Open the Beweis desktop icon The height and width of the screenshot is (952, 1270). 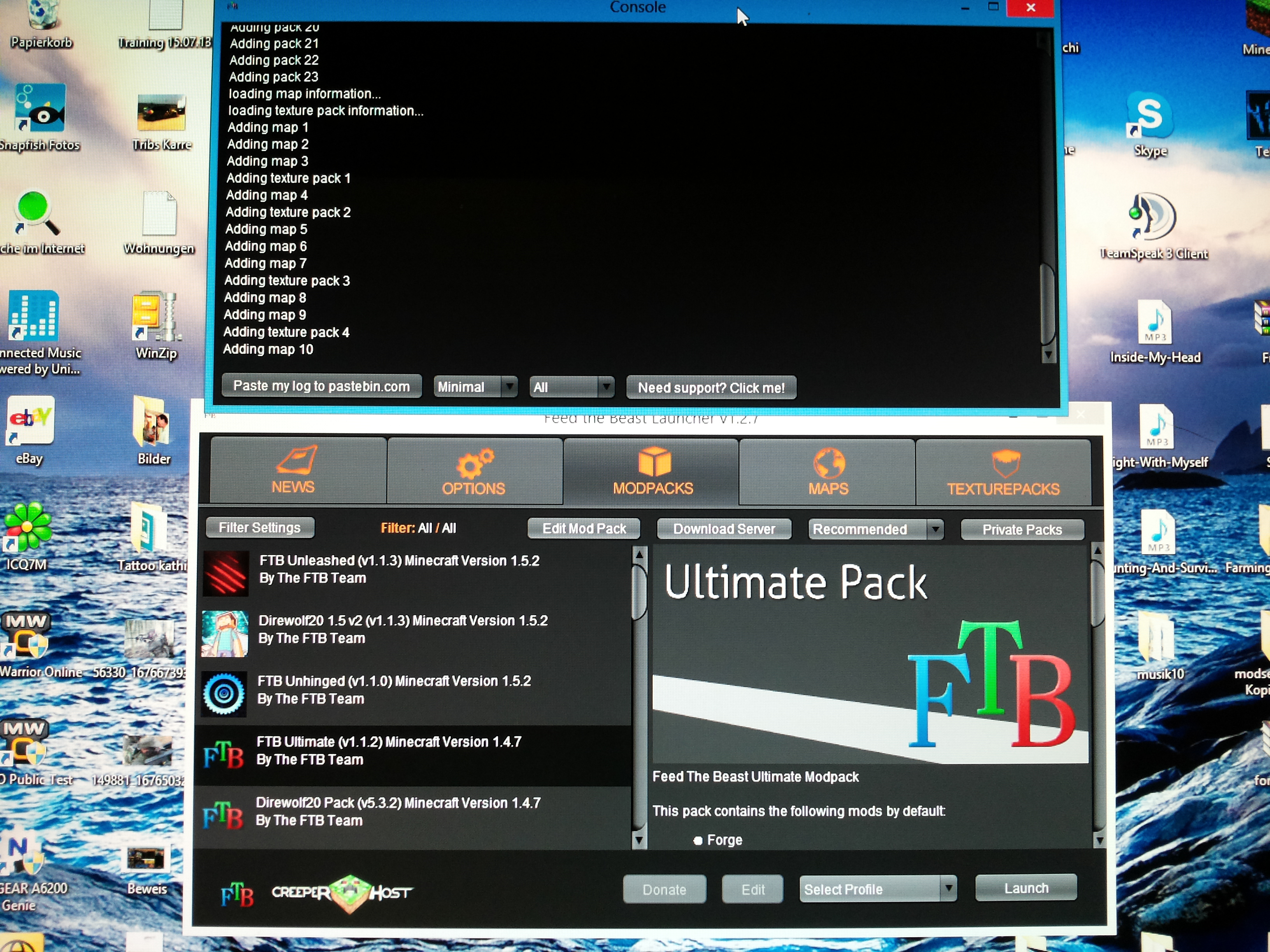coord(147,870)
